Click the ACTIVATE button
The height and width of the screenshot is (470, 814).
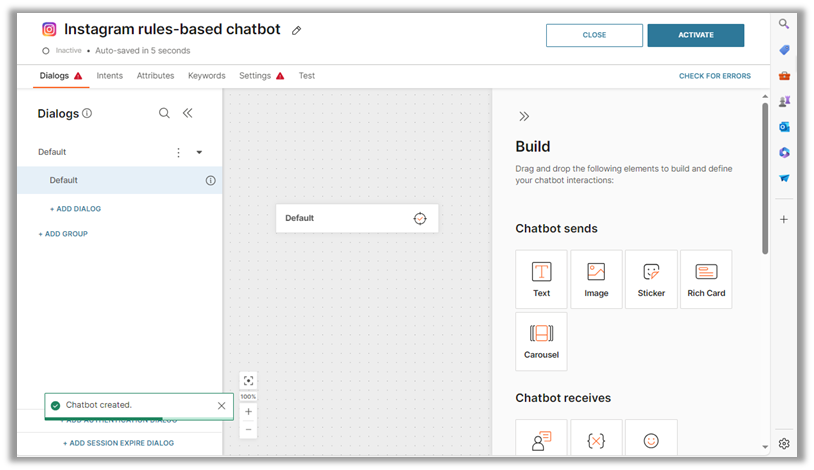[x=696, y=35]
